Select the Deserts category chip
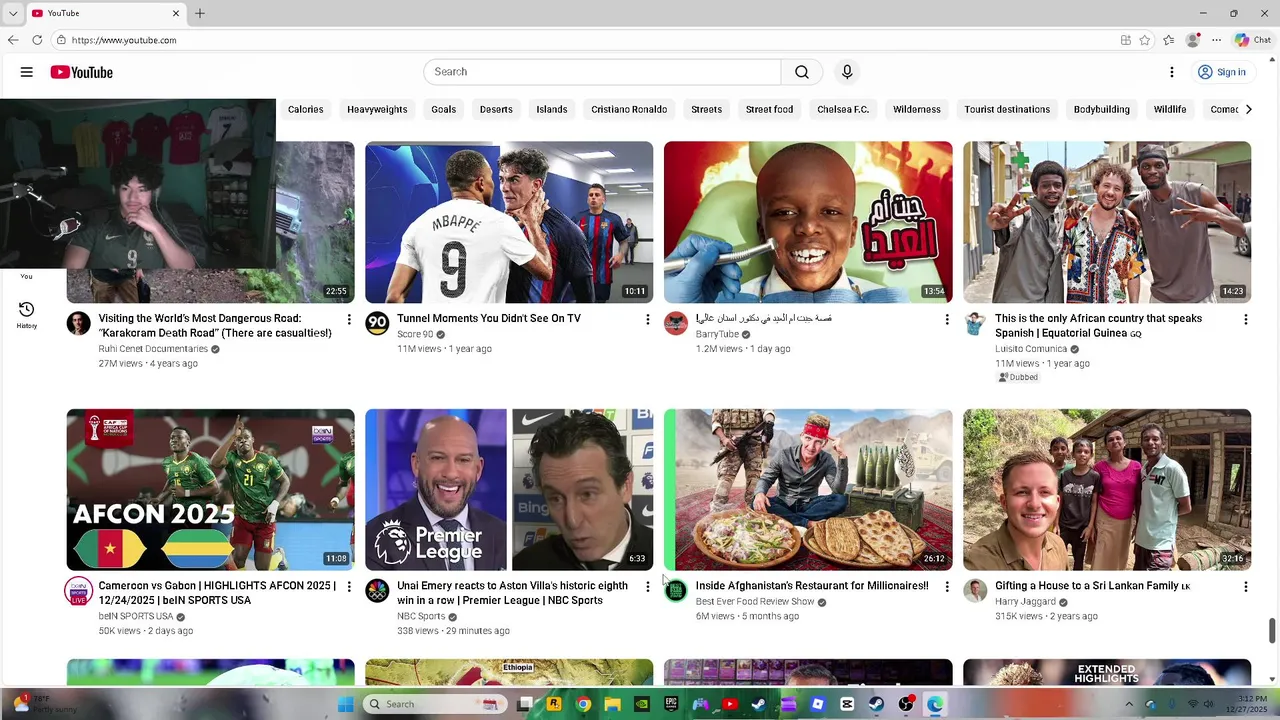This screenshot has width=1280, height=720. click(496, 109)
